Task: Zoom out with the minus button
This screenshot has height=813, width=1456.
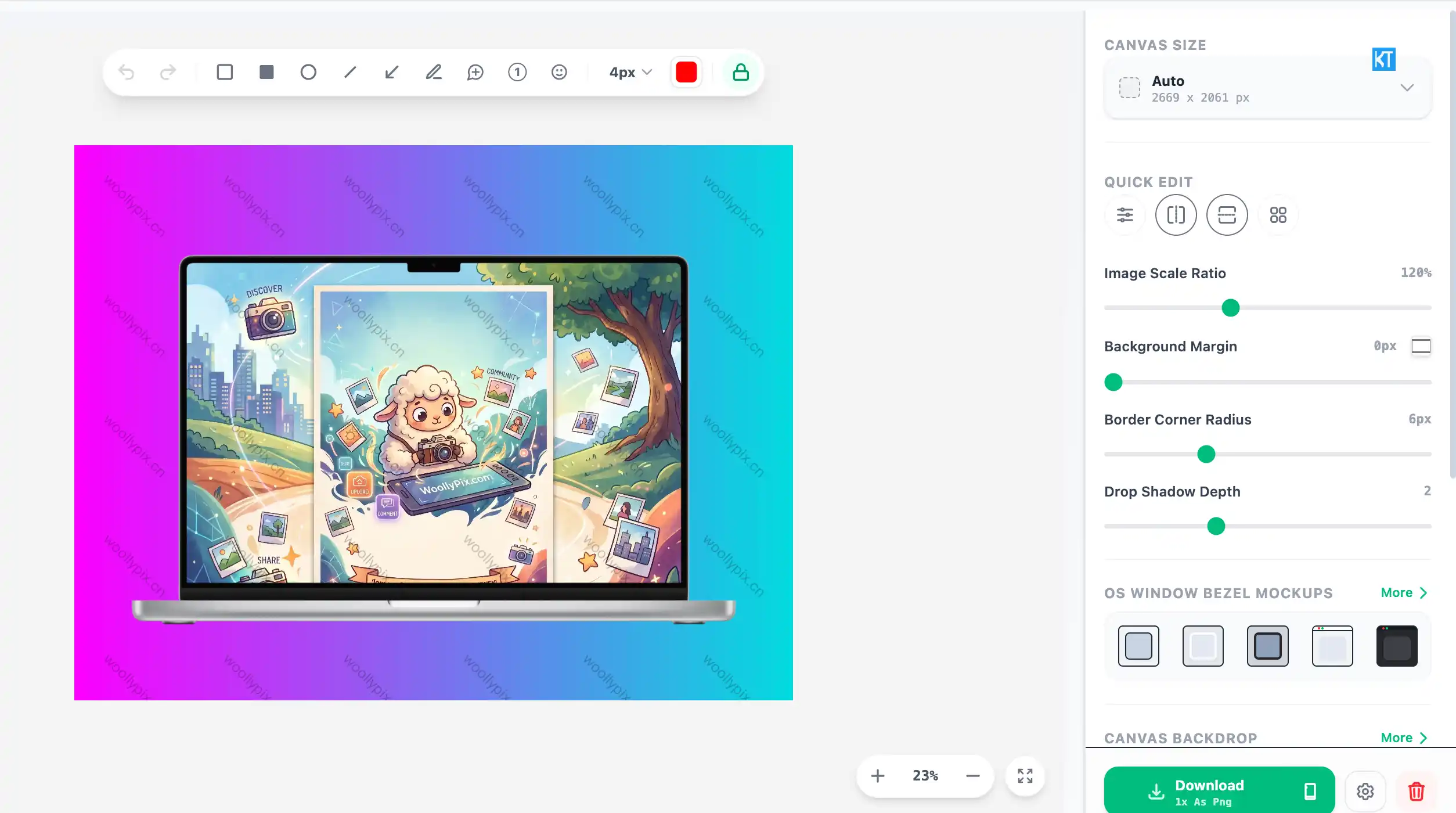Action: click(973, 776)
